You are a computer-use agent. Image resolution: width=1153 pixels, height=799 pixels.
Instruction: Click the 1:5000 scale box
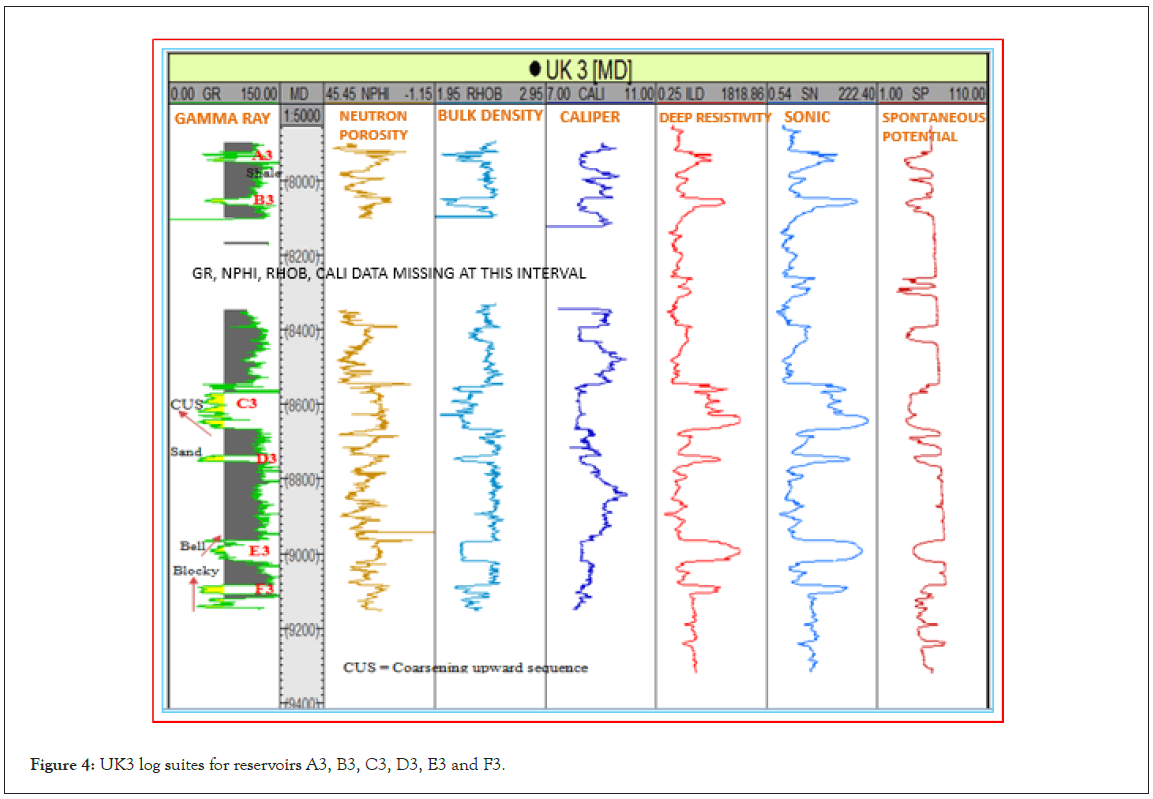click(x=301, y=117)
